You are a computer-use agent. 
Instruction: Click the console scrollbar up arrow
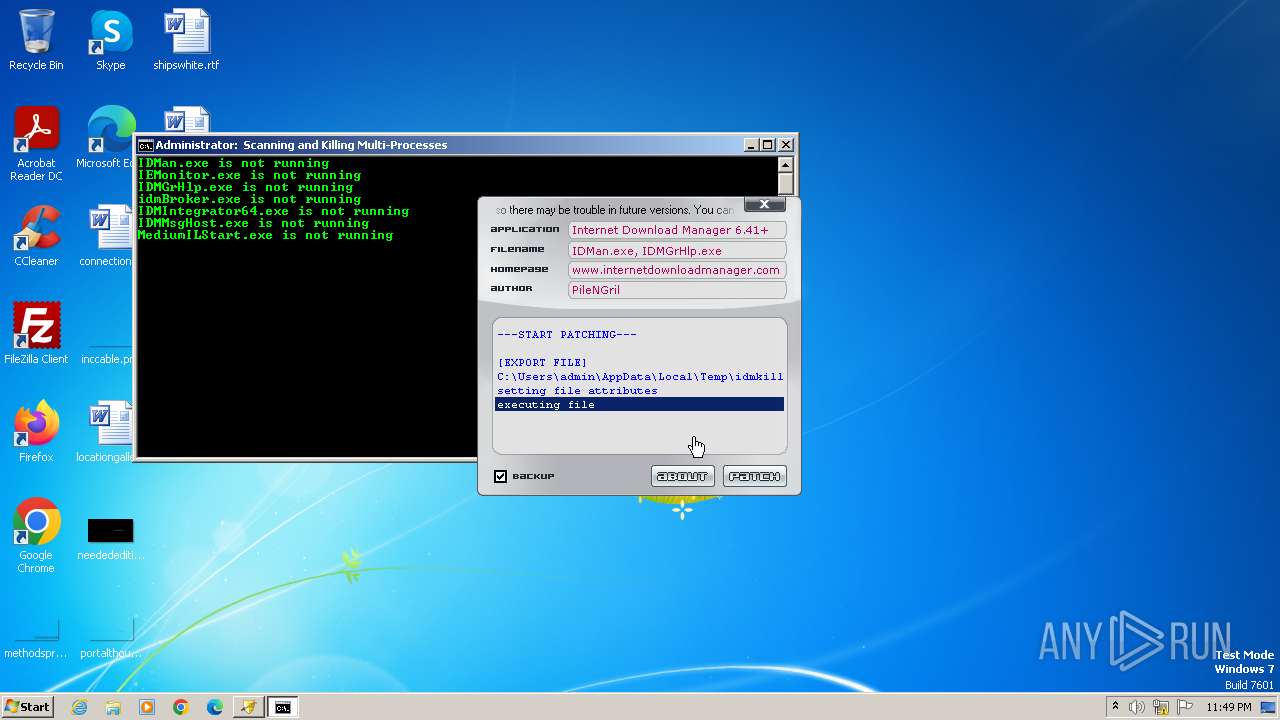pyautogui.click(x=785, y=165)
